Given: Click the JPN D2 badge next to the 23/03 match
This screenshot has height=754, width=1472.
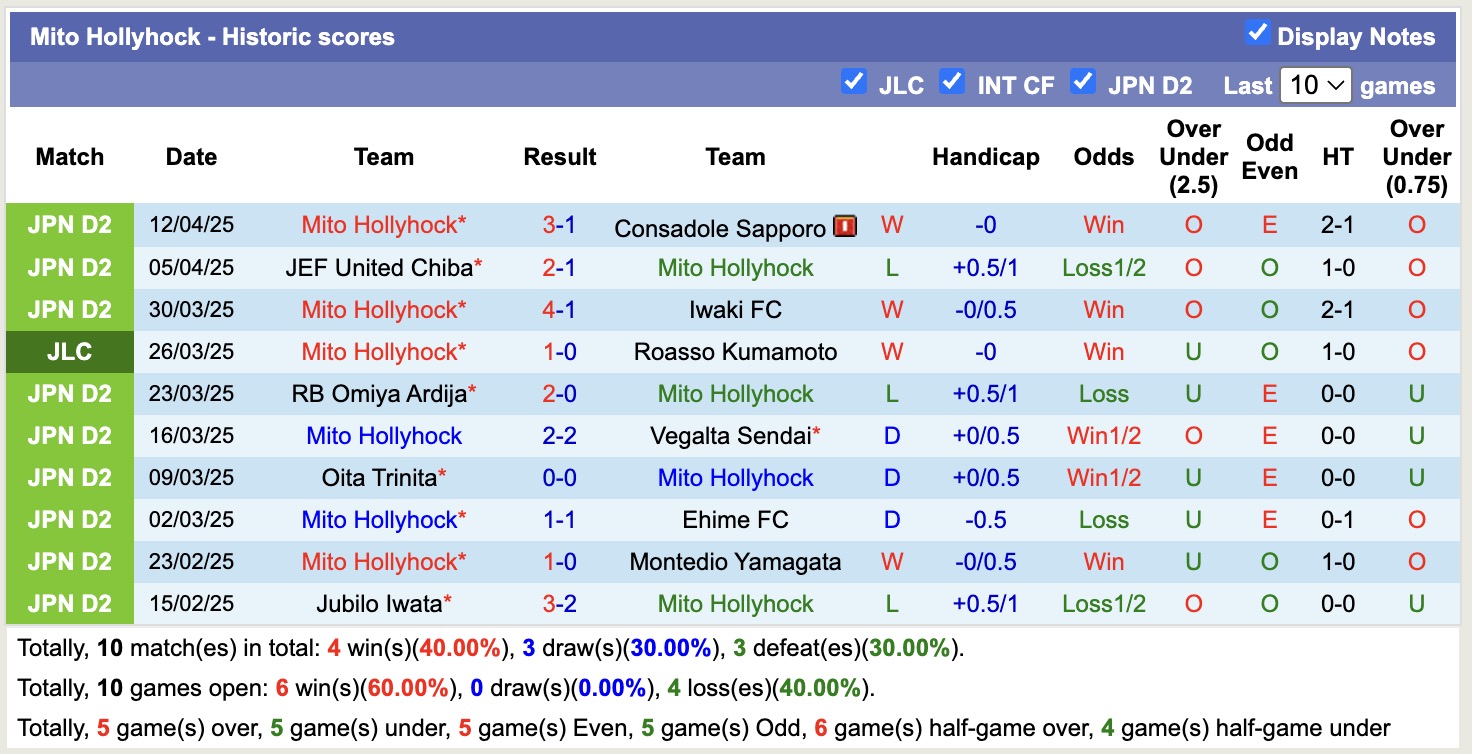Looking at the screenshot, I should point(69,393).
